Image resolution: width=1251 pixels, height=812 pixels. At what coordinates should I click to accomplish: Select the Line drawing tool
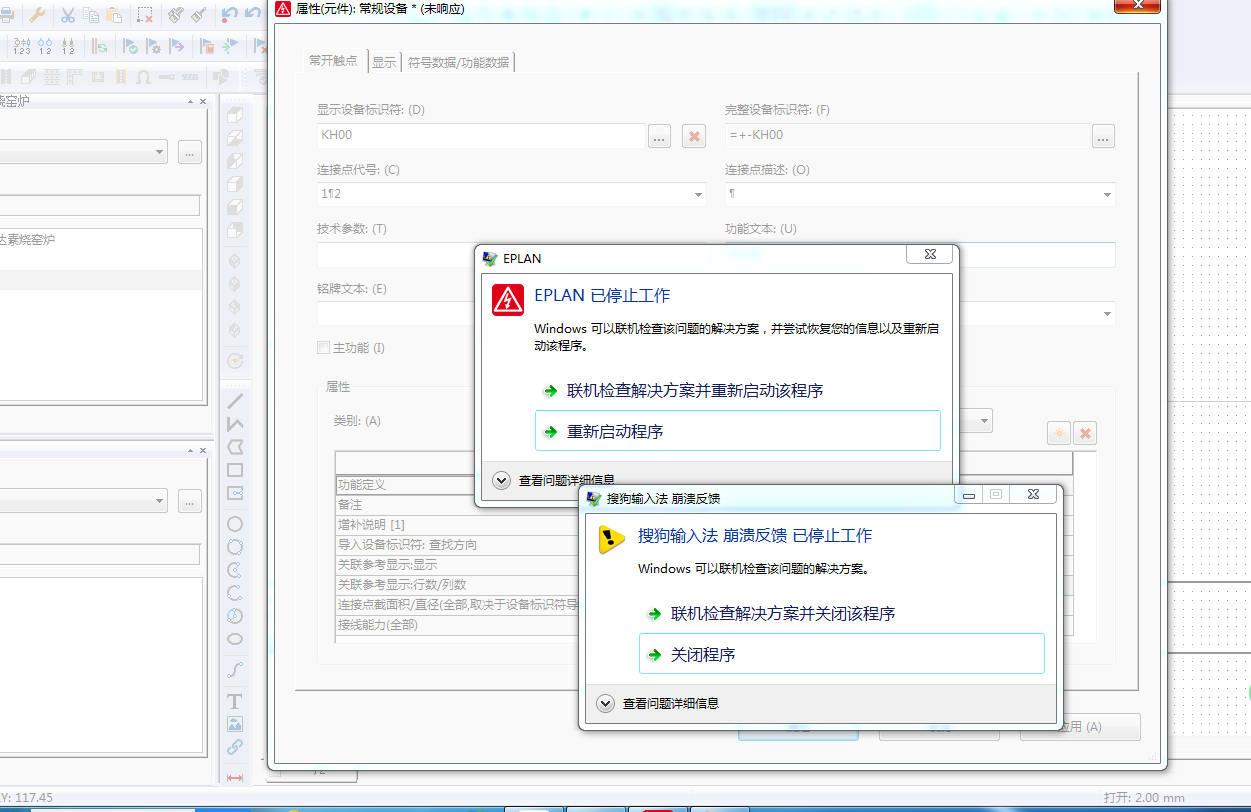[235, 401]
